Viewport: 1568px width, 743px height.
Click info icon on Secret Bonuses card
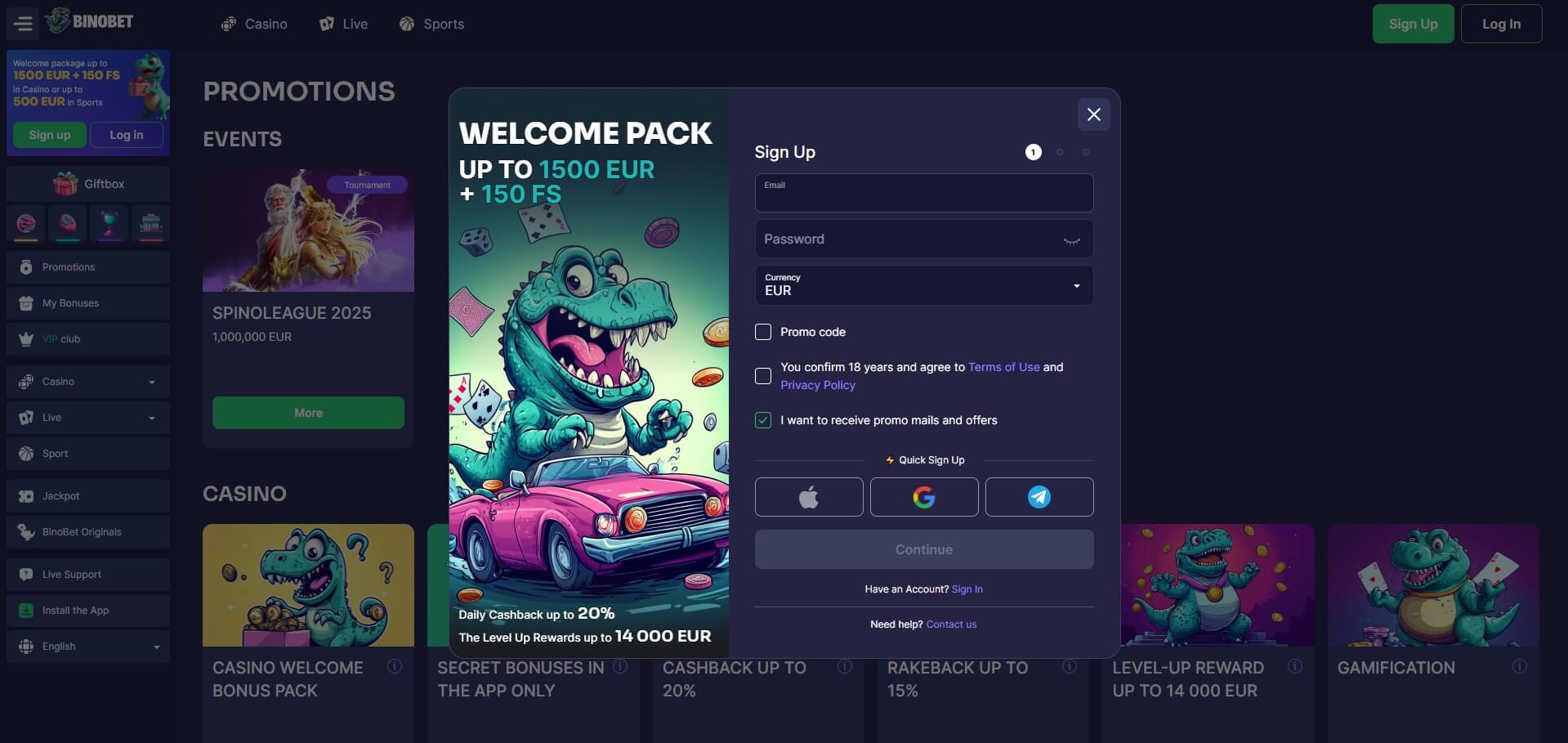pyautogui.click(x=620, y=666)
